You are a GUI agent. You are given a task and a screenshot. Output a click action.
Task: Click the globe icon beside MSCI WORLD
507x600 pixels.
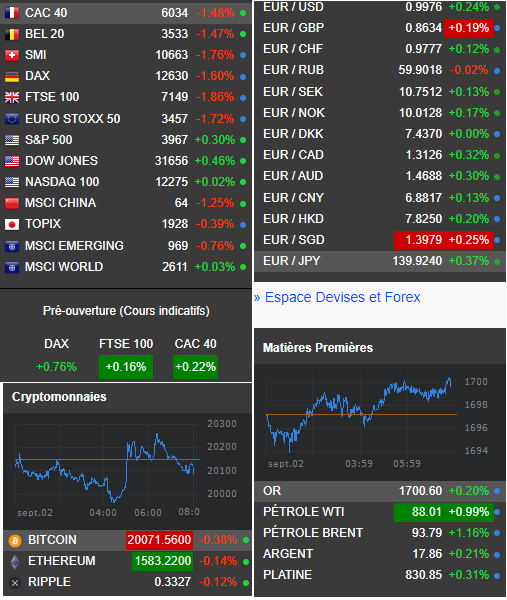12,267
